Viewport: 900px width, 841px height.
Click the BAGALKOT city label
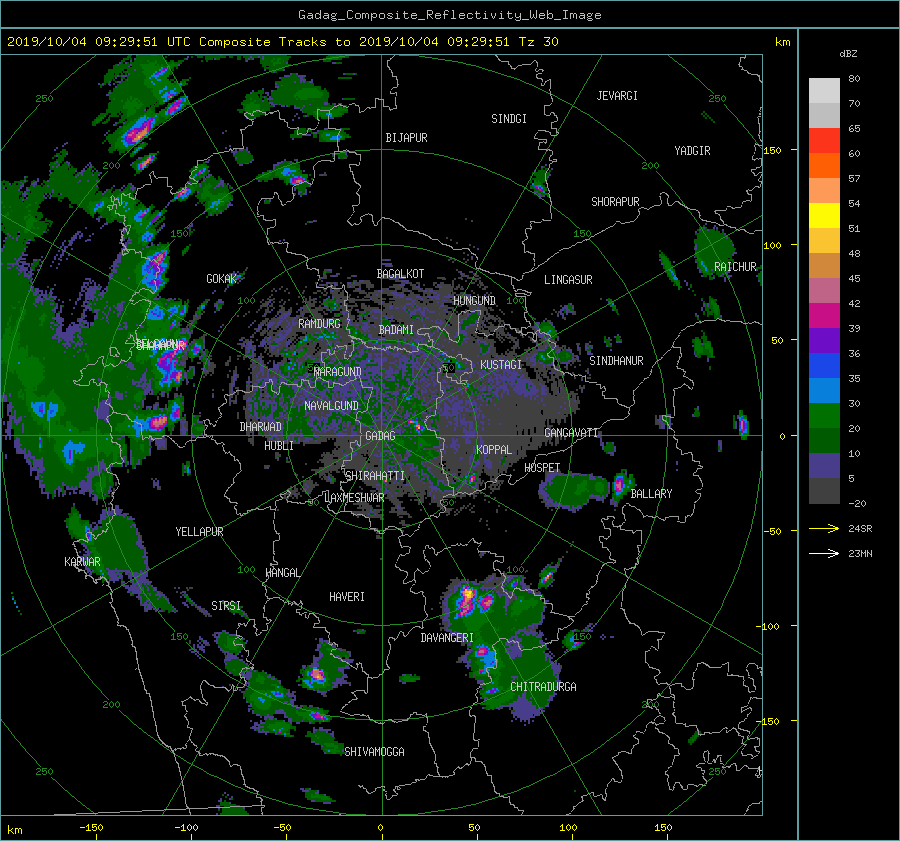pyautogui.click(x=400, y=274)
